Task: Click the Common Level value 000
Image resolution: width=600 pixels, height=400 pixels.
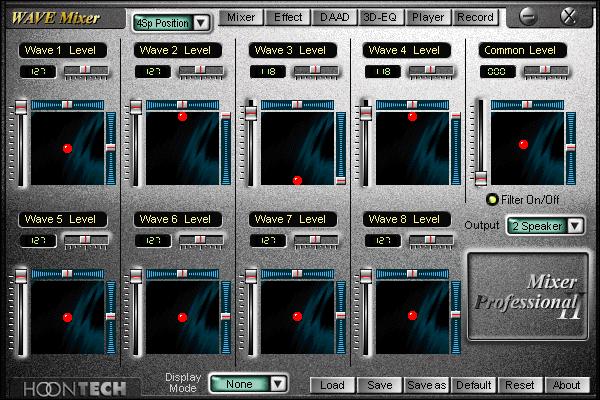Action: 497,72
